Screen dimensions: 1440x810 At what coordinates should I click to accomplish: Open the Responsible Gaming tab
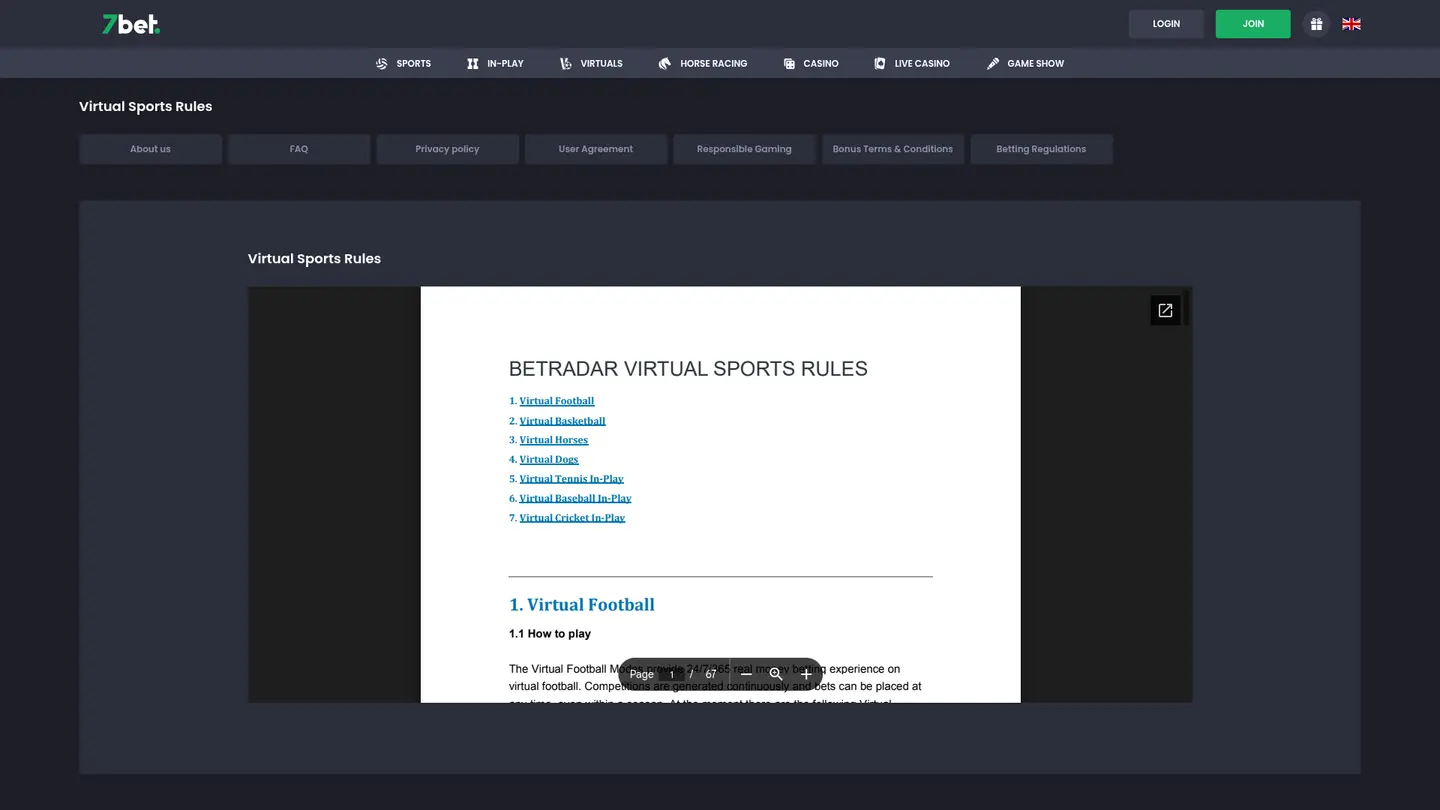(x=744, y=149)
